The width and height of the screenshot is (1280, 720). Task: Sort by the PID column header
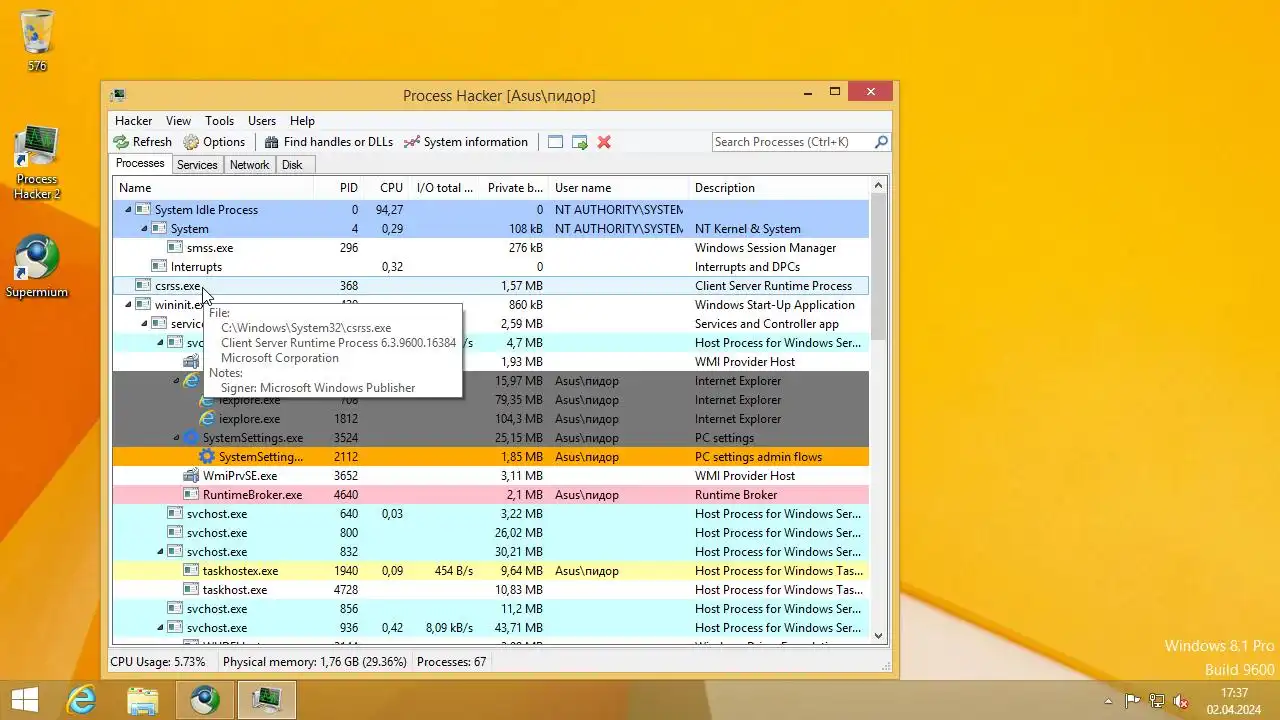click(x=338, y=188)
